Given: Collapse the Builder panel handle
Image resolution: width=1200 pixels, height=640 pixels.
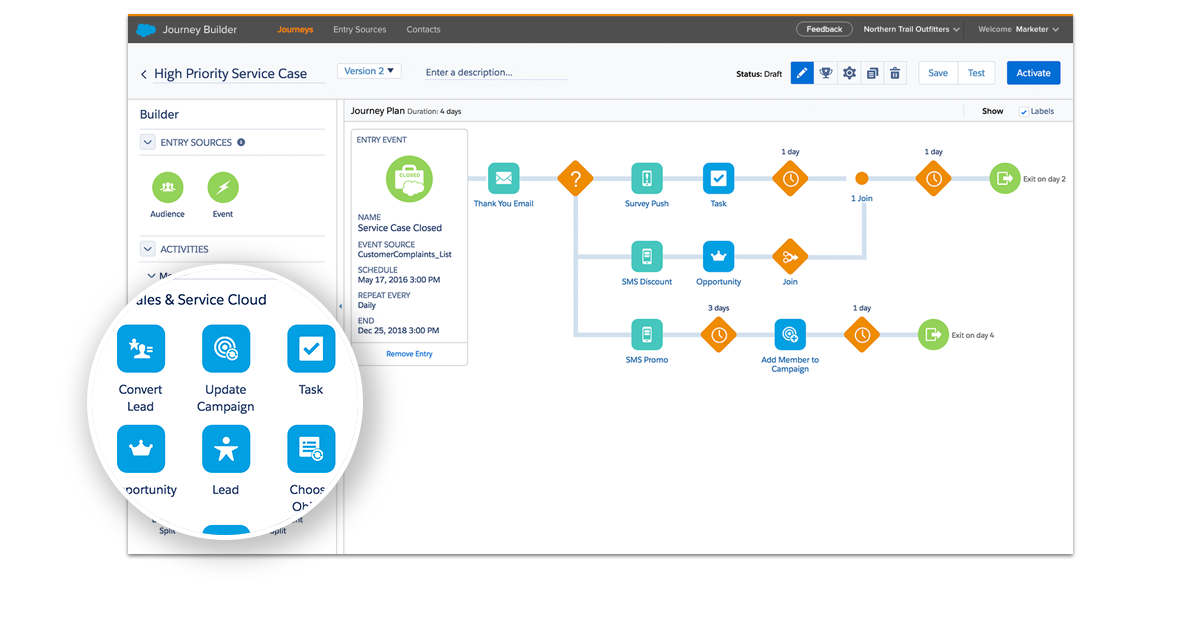Looking at the screenshot, I should pos(339,306).
